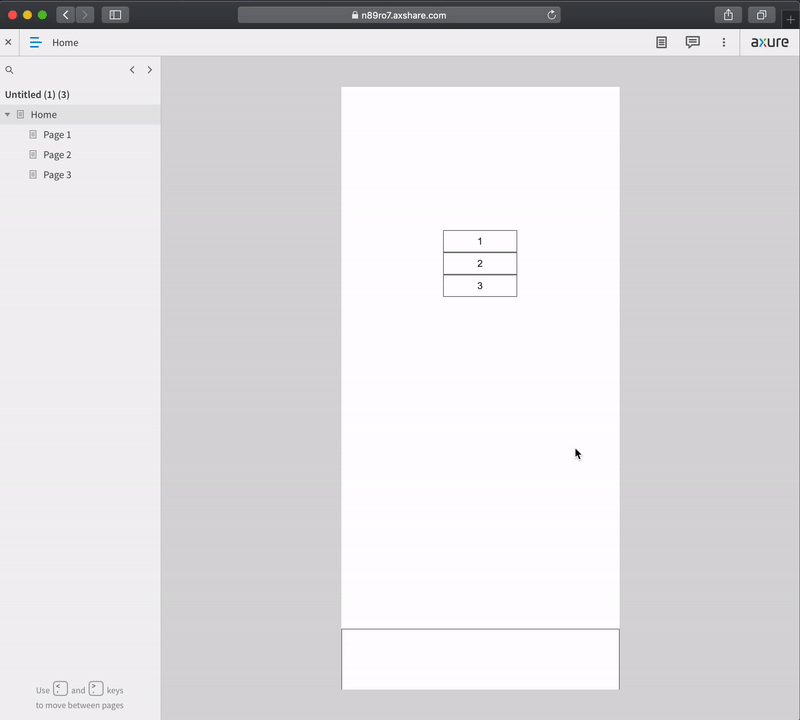
Task: Open the comments speech bubble icon
Action: 692,42
